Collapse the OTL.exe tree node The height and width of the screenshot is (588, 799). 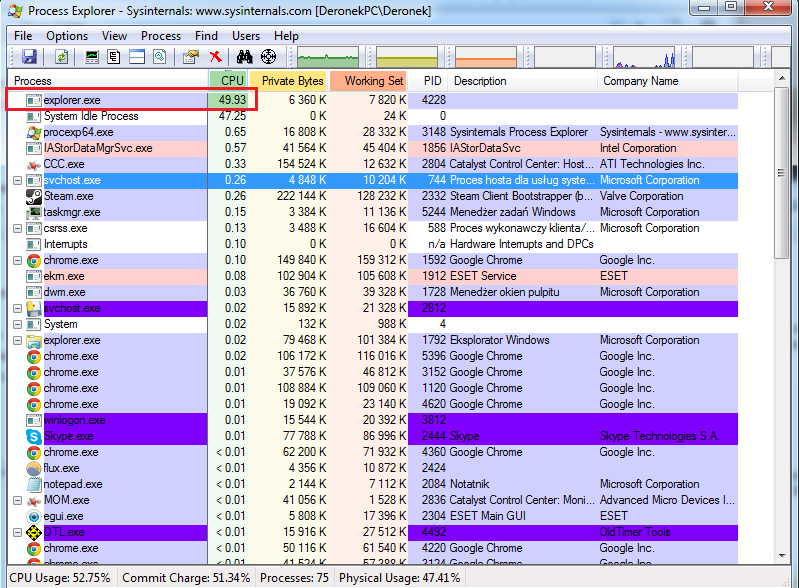click(17, 532)
